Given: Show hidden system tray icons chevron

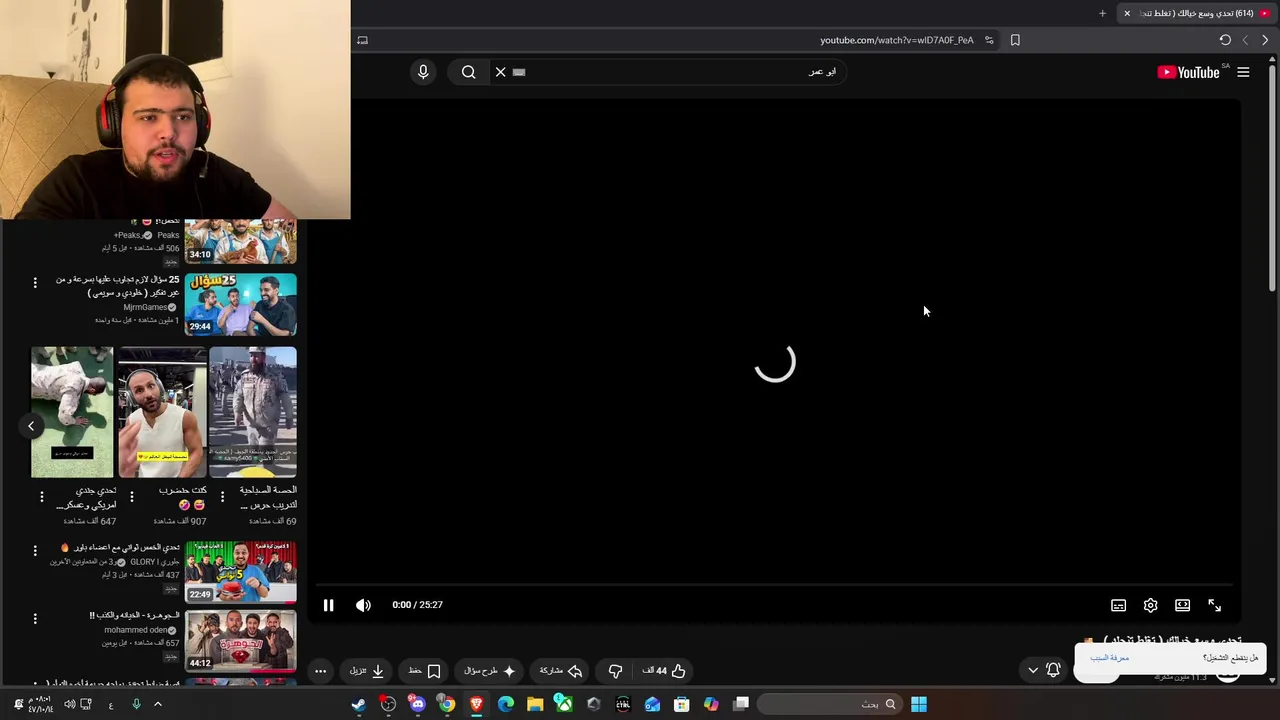Looking at the screenshot, I should [157, 704].
